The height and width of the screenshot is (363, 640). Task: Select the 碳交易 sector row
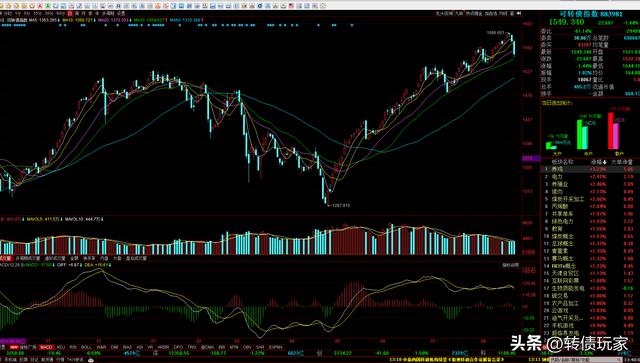coord(590,296)
